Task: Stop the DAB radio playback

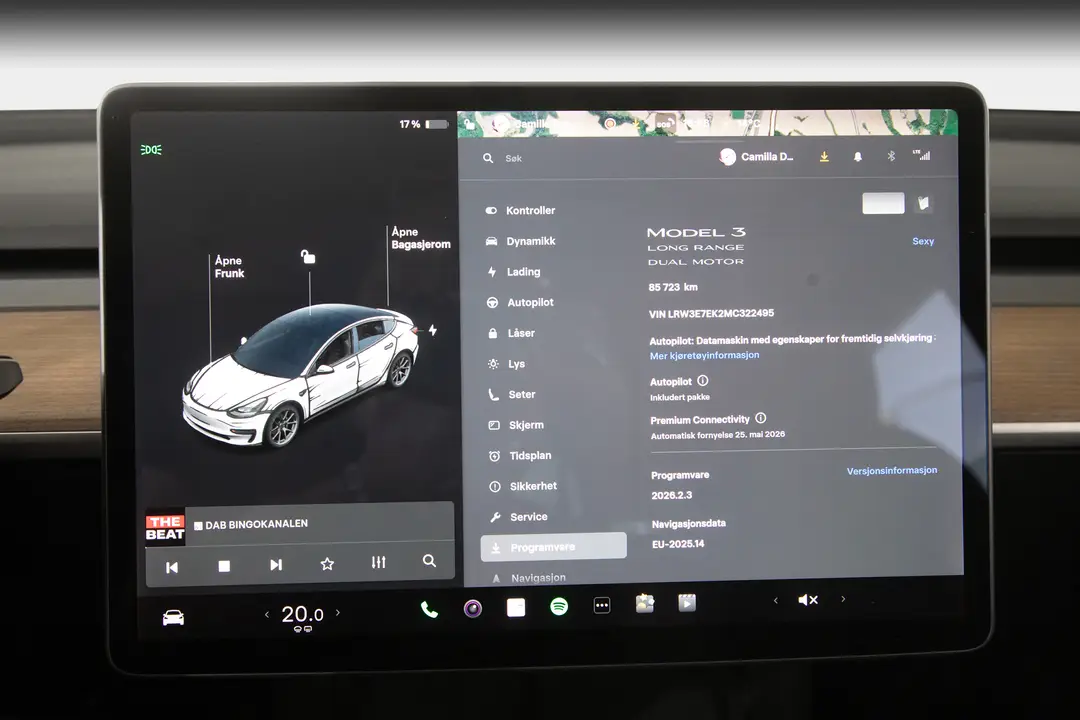Action: 224,566
